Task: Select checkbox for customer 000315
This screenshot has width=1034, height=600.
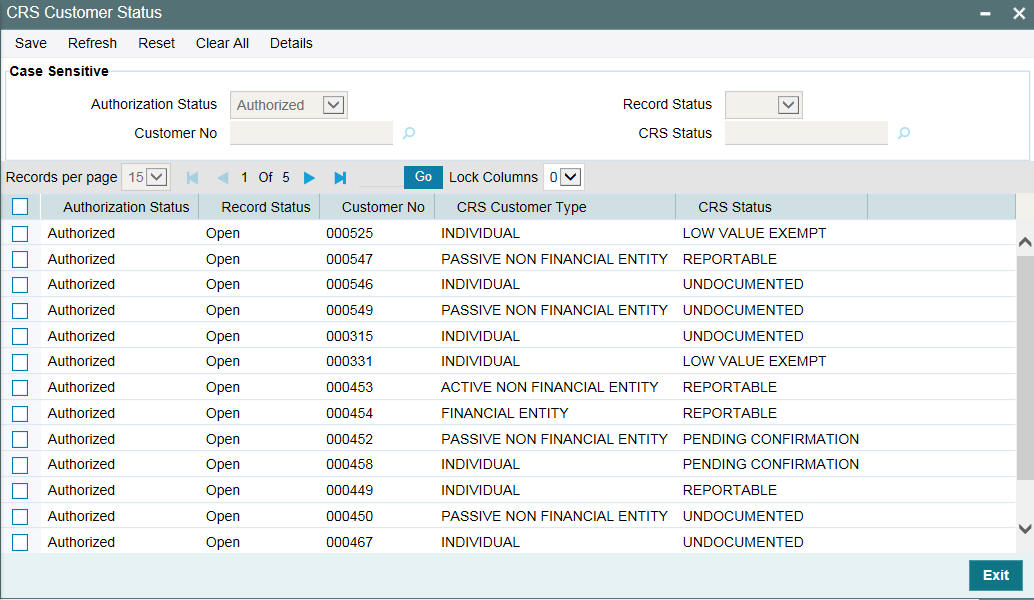Action: [x=20, y=336]
